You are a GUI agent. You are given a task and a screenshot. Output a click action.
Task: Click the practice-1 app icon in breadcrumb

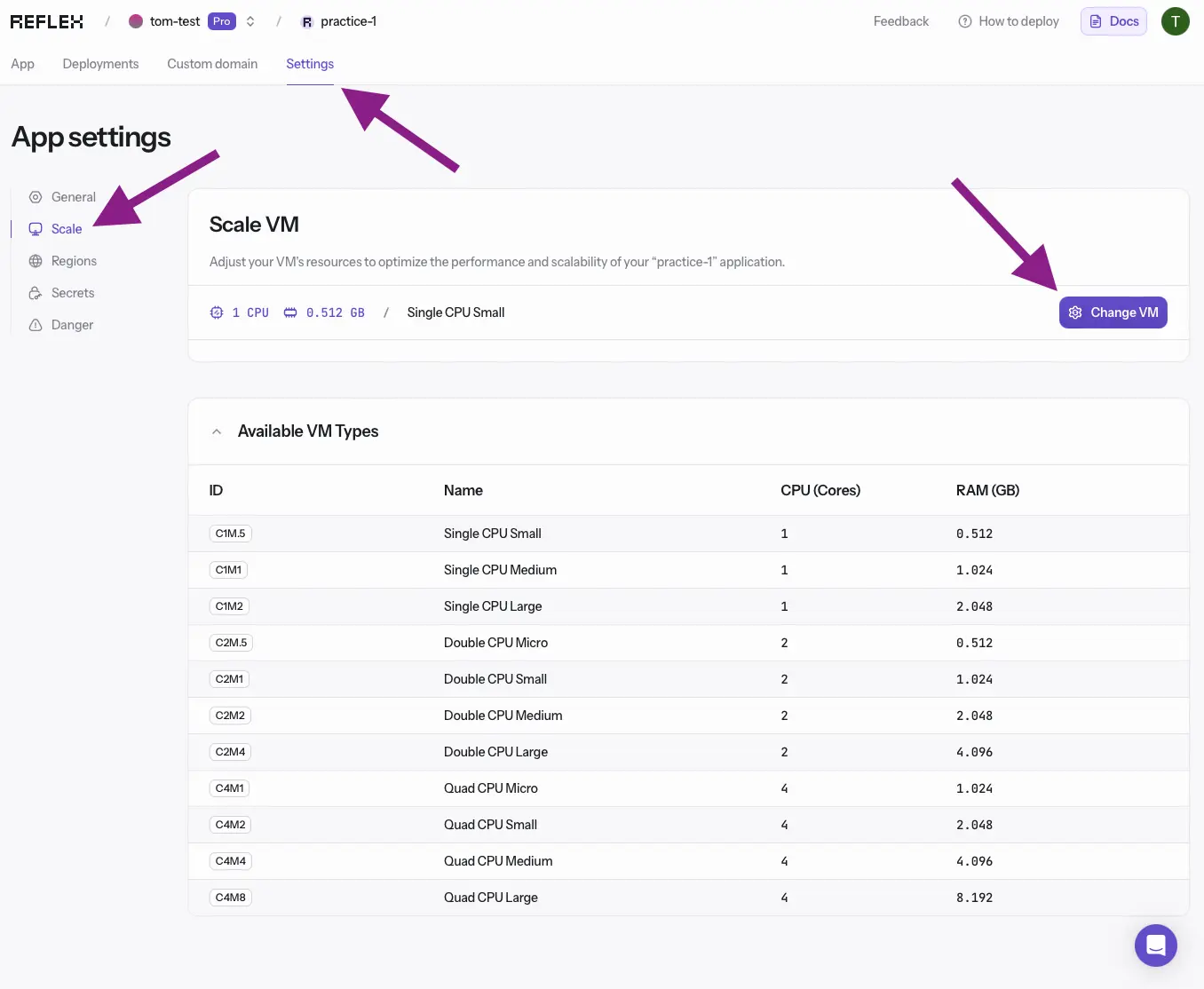[307, 22]
